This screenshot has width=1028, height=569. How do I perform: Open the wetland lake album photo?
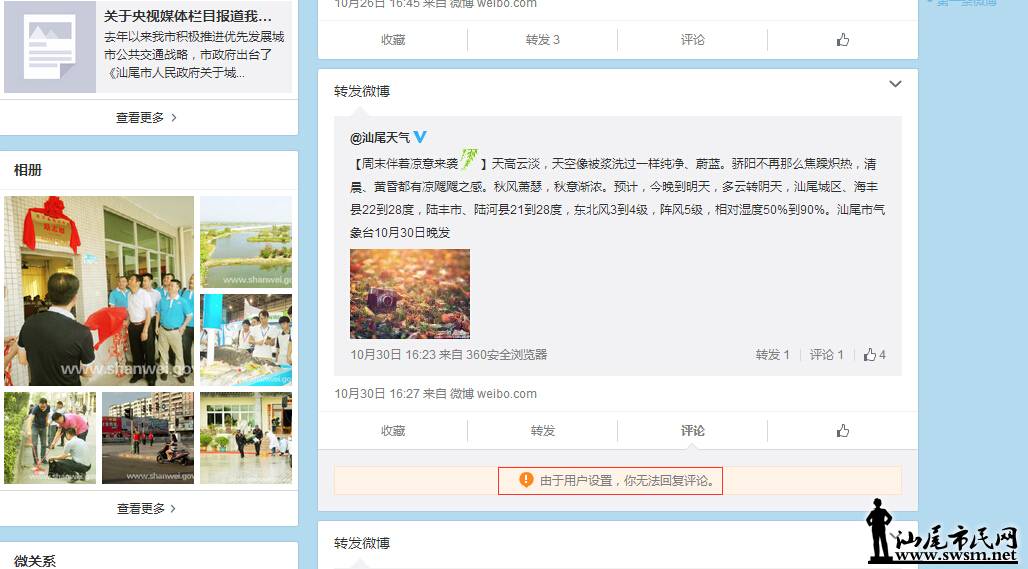246,242
